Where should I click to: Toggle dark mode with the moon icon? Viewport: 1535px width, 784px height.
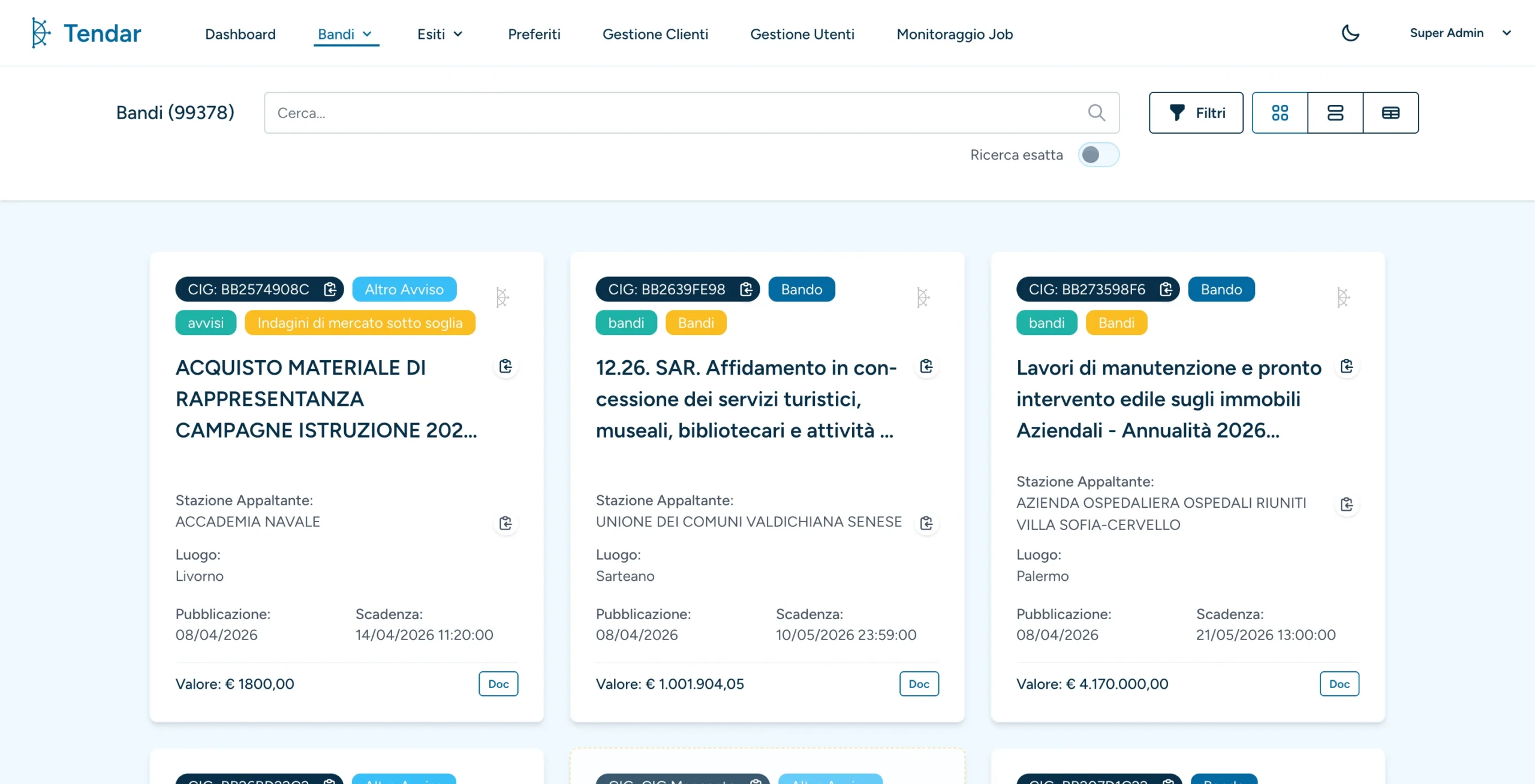point(1350,33)
